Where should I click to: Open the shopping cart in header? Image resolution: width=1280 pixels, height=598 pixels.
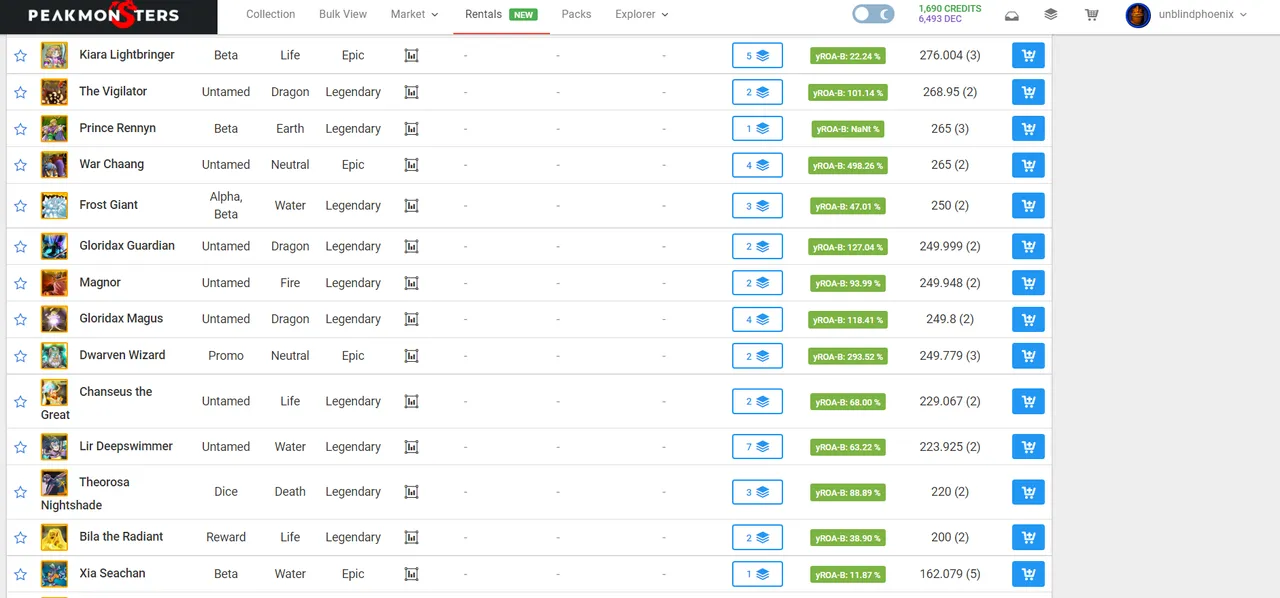click(x=1092, y=15)
